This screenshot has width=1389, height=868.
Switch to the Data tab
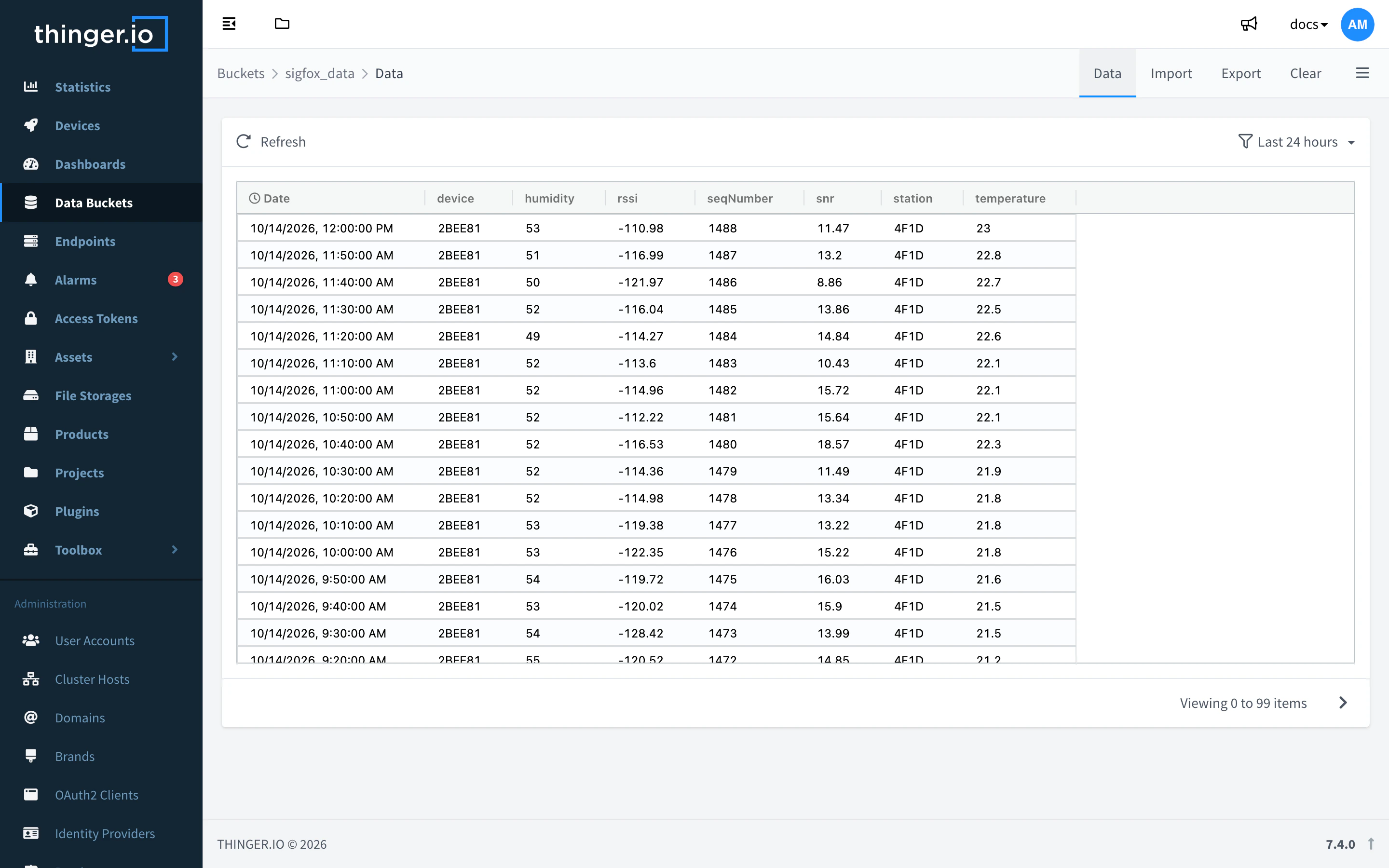(x=1107, y=73)
